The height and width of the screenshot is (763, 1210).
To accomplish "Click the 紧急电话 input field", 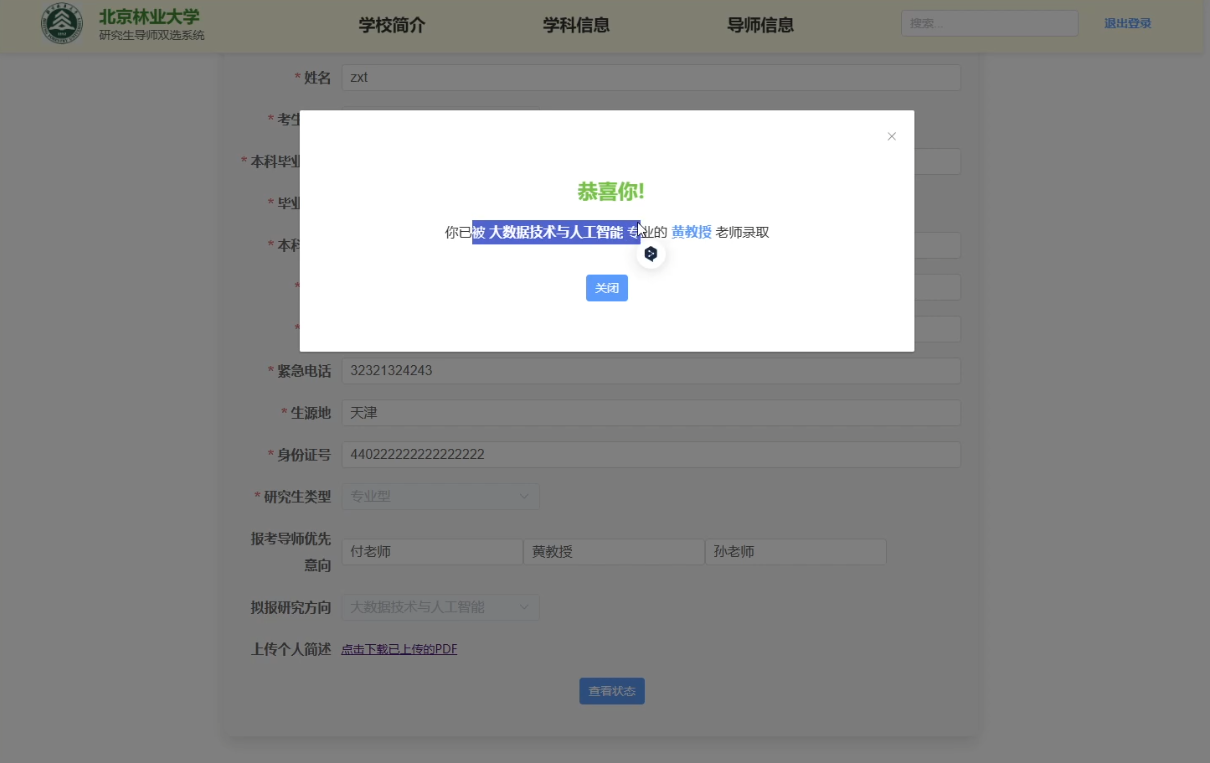I will (650, 370).
